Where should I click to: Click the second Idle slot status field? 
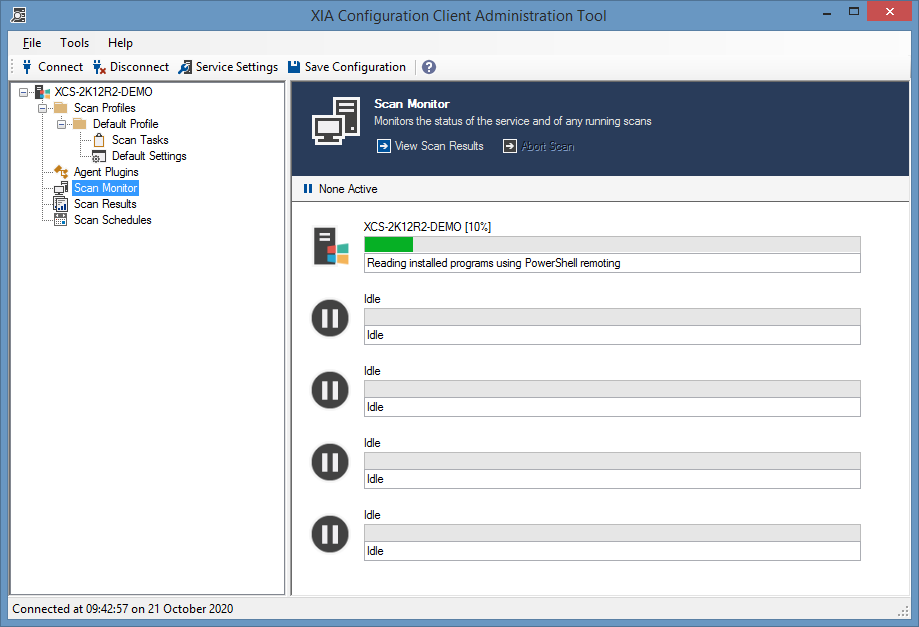pos(612,407)
